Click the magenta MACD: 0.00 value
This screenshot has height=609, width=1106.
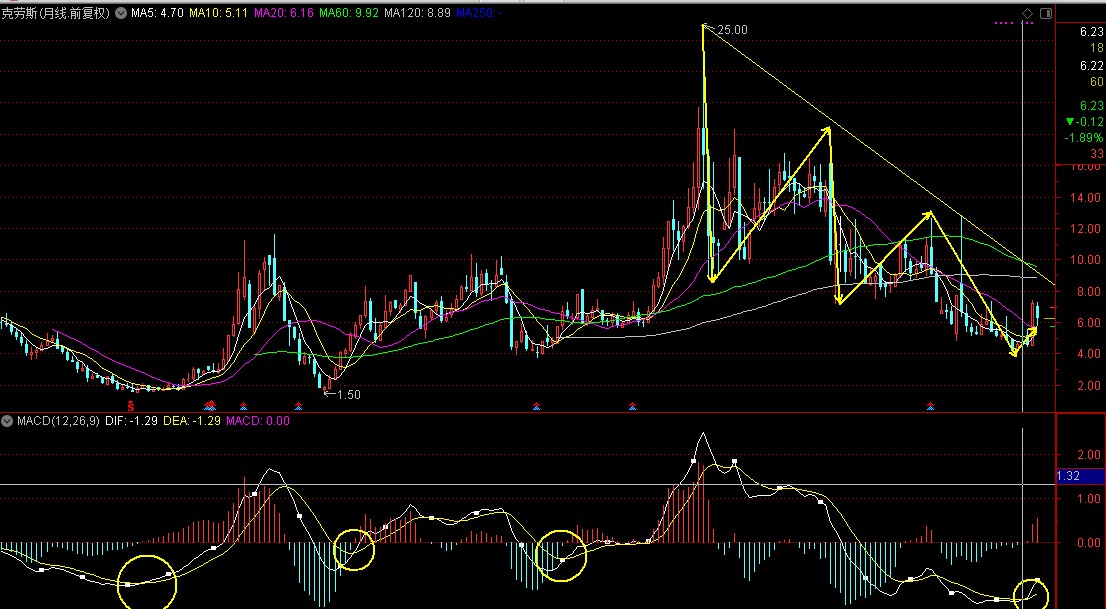coord(257,421)
